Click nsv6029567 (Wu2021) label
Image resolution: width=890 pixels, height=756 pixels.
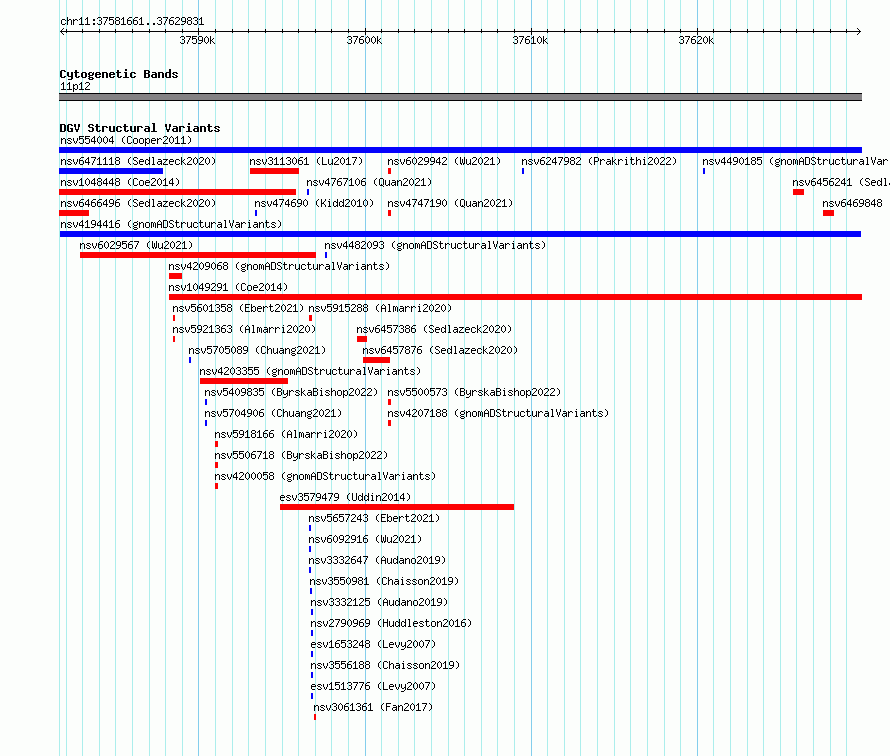pos(136,245)
